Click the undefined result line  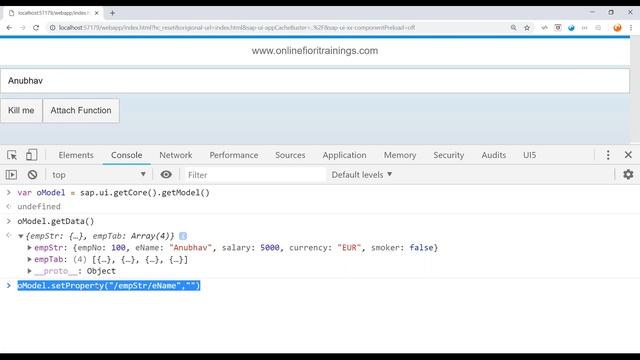(39, 207)
